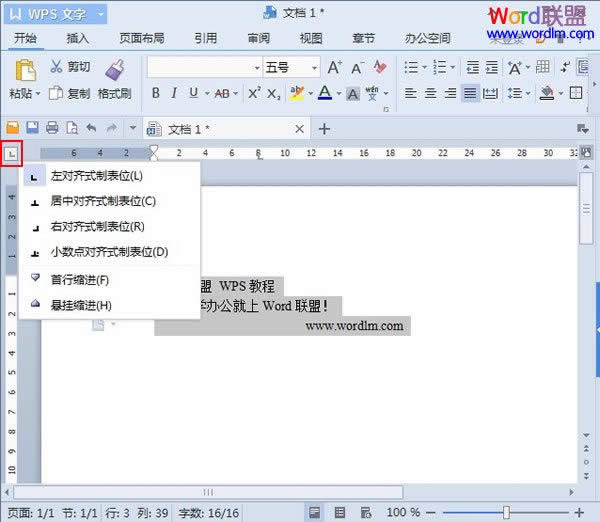Open print preview icon

pyautogui.click(x=72, y=127)
